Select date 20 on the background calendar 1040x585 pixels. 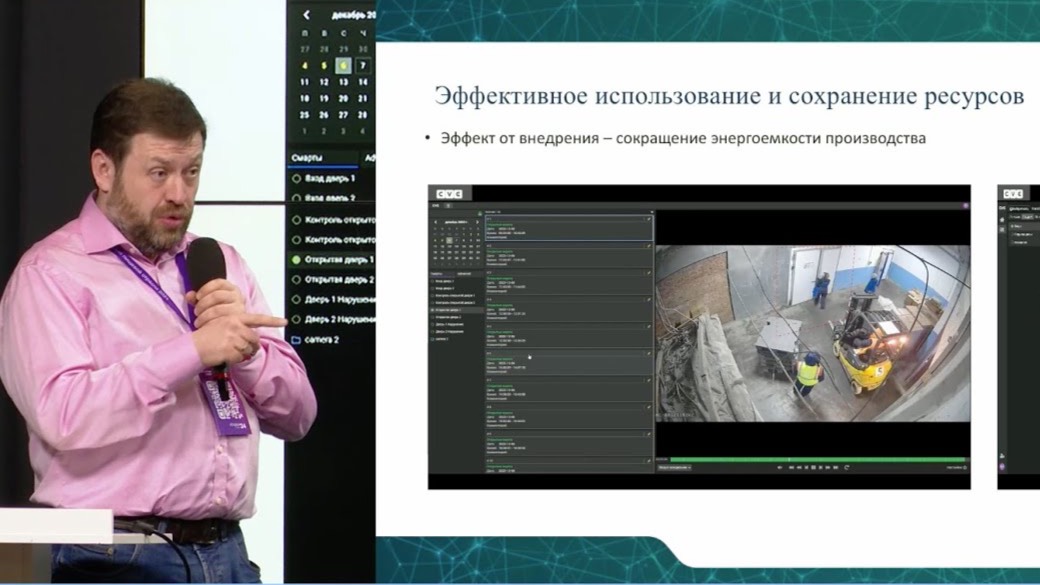pos(343,98)
